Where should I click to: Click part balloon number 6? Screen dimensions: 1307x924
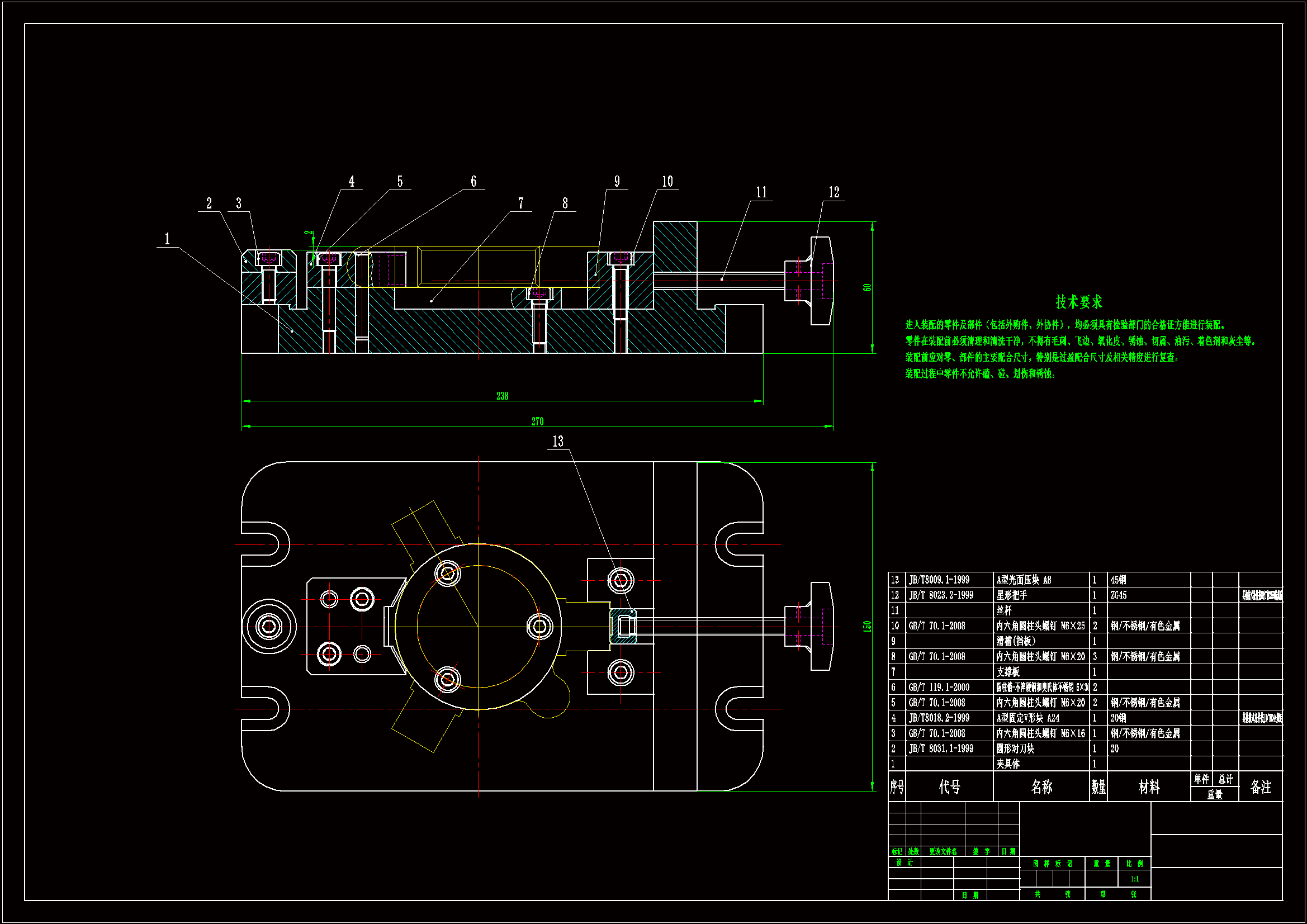(x=473, y=182)
